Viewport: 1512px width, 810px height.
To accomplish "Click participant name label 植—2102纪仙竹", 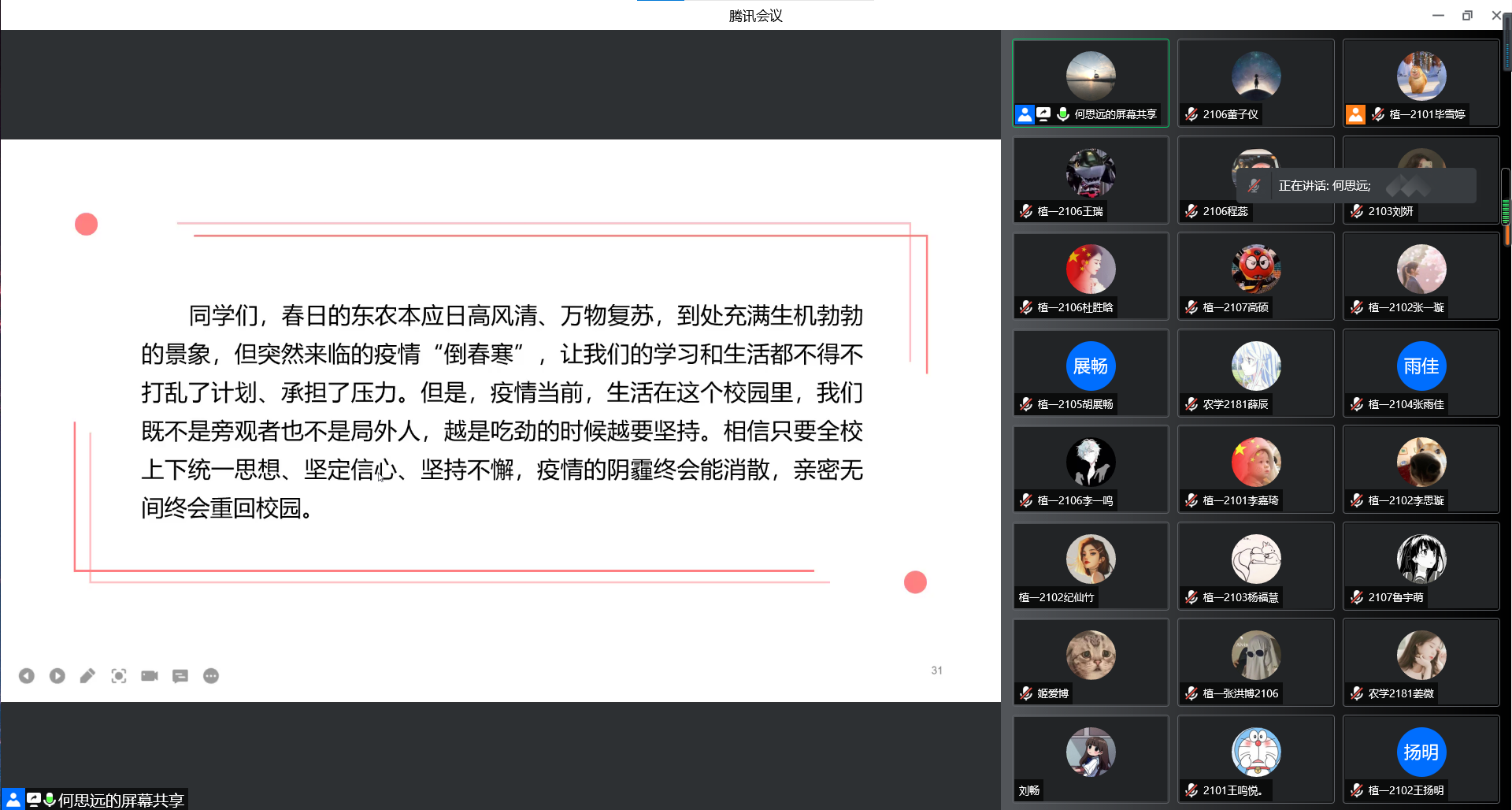I will 1056,597.
